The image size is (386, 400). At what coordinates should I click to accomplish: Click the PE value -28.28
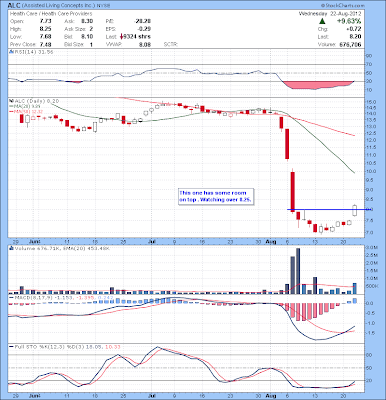(x=142, y=21)
